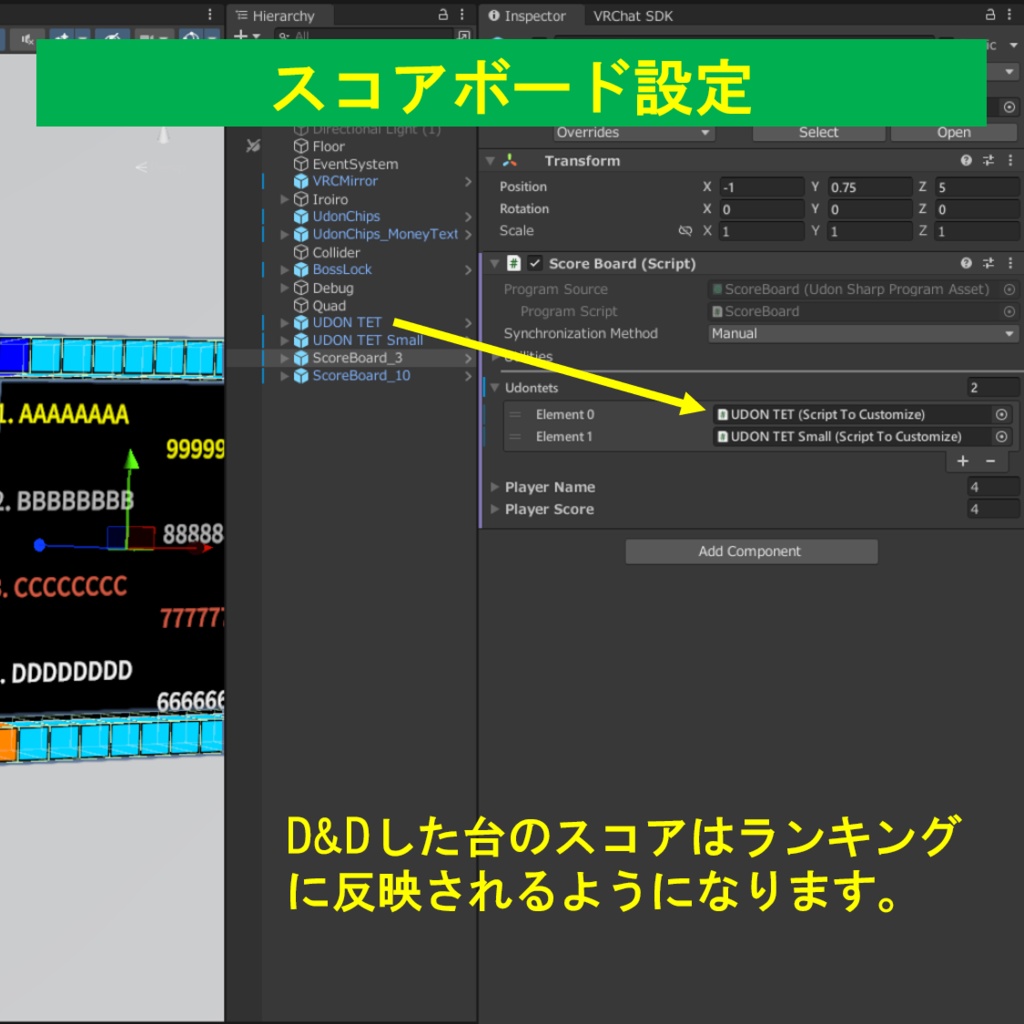Grab drag handle of Element 0
This screenshot has height=1024, width=1024.
pos(515,415)
